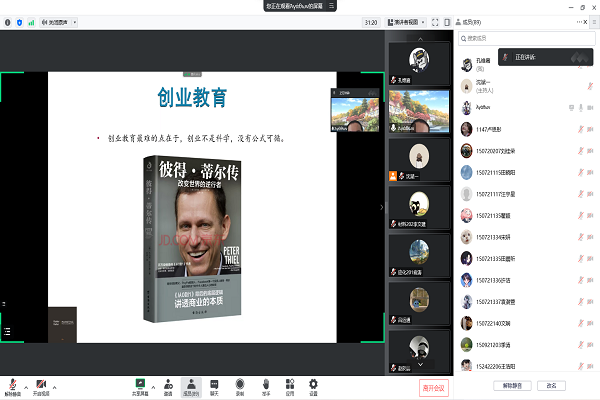Select member row starting with 150921203
Screen dimensions: 600x400
527,345
